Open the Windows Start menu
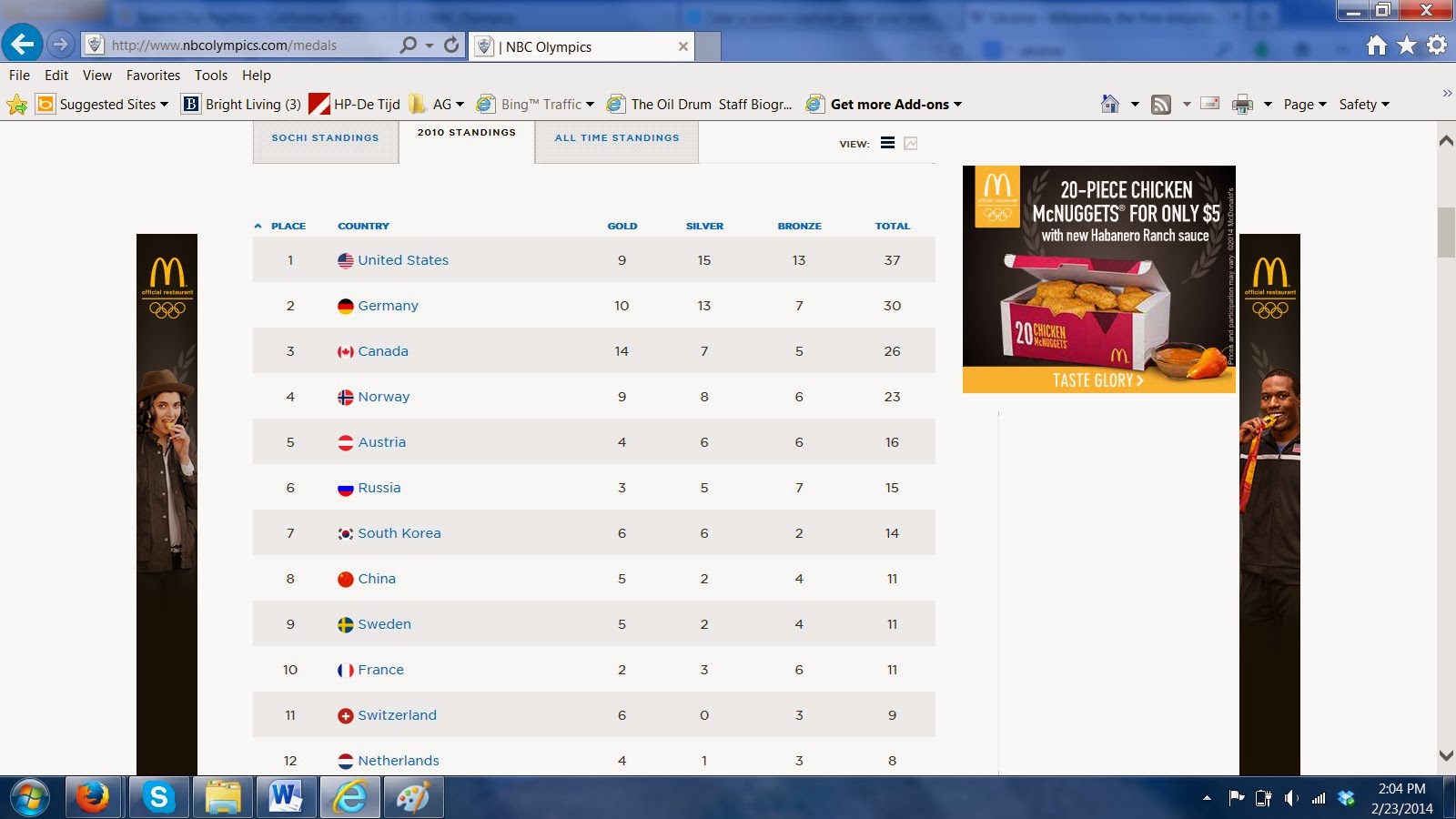 tap(31, 798)
